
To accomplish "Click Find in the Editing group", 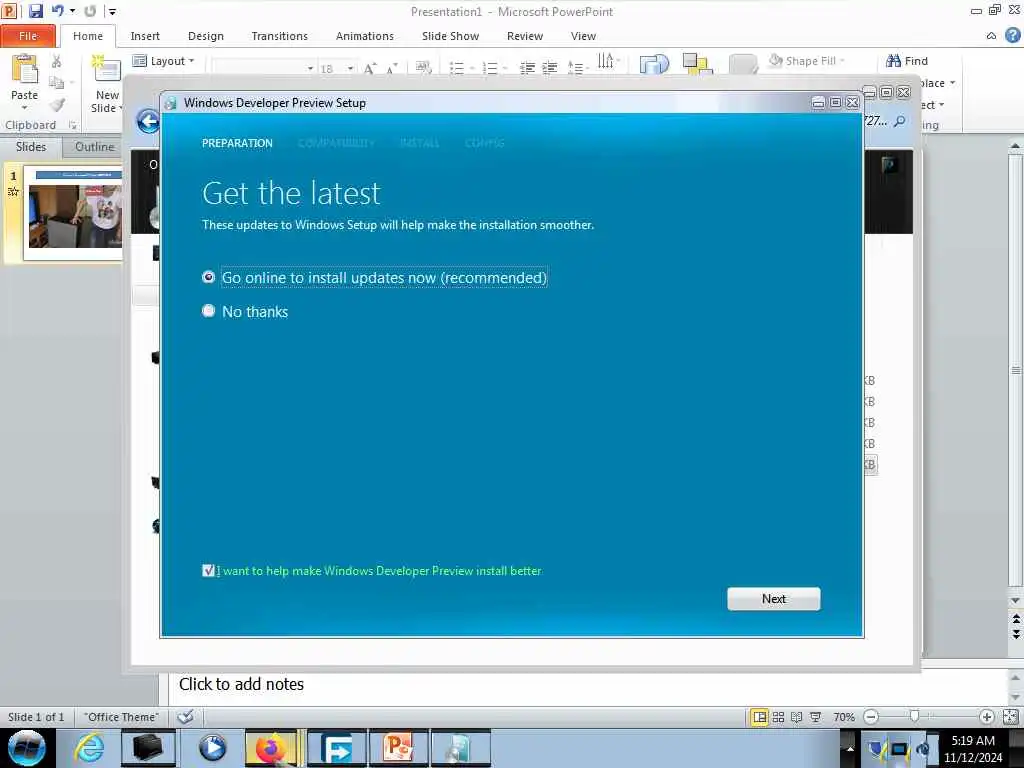I will pyautogui.click(x=907, y=61).
